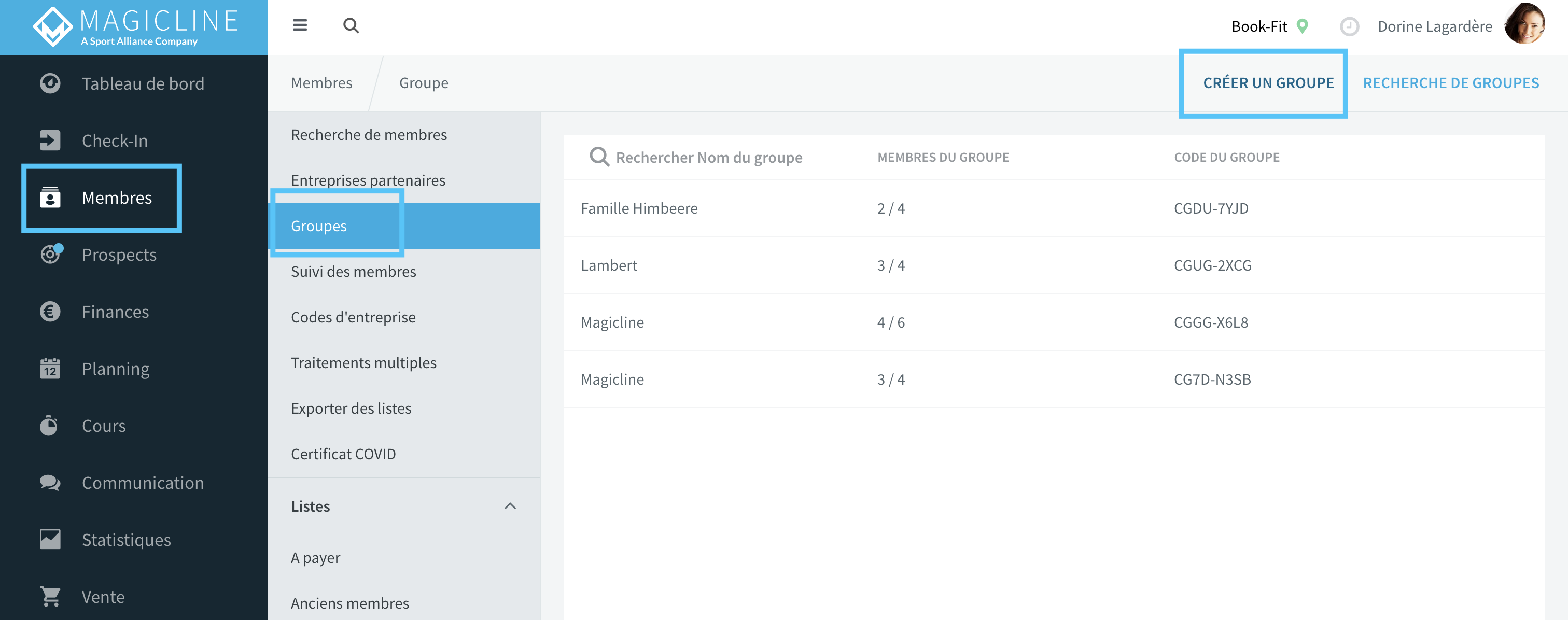The width and height of the screenshot is (1568, 620).
Task: Click the Cours stopwatch icon
Action: (49, 425)
